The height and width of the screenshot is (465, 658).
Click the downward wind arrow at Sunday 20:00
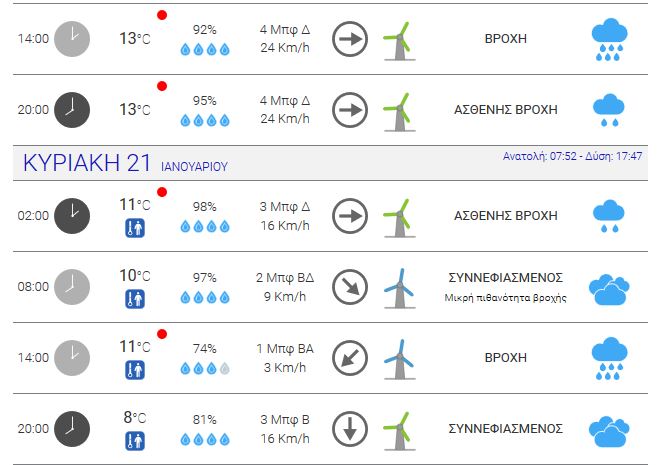[350, 429]
